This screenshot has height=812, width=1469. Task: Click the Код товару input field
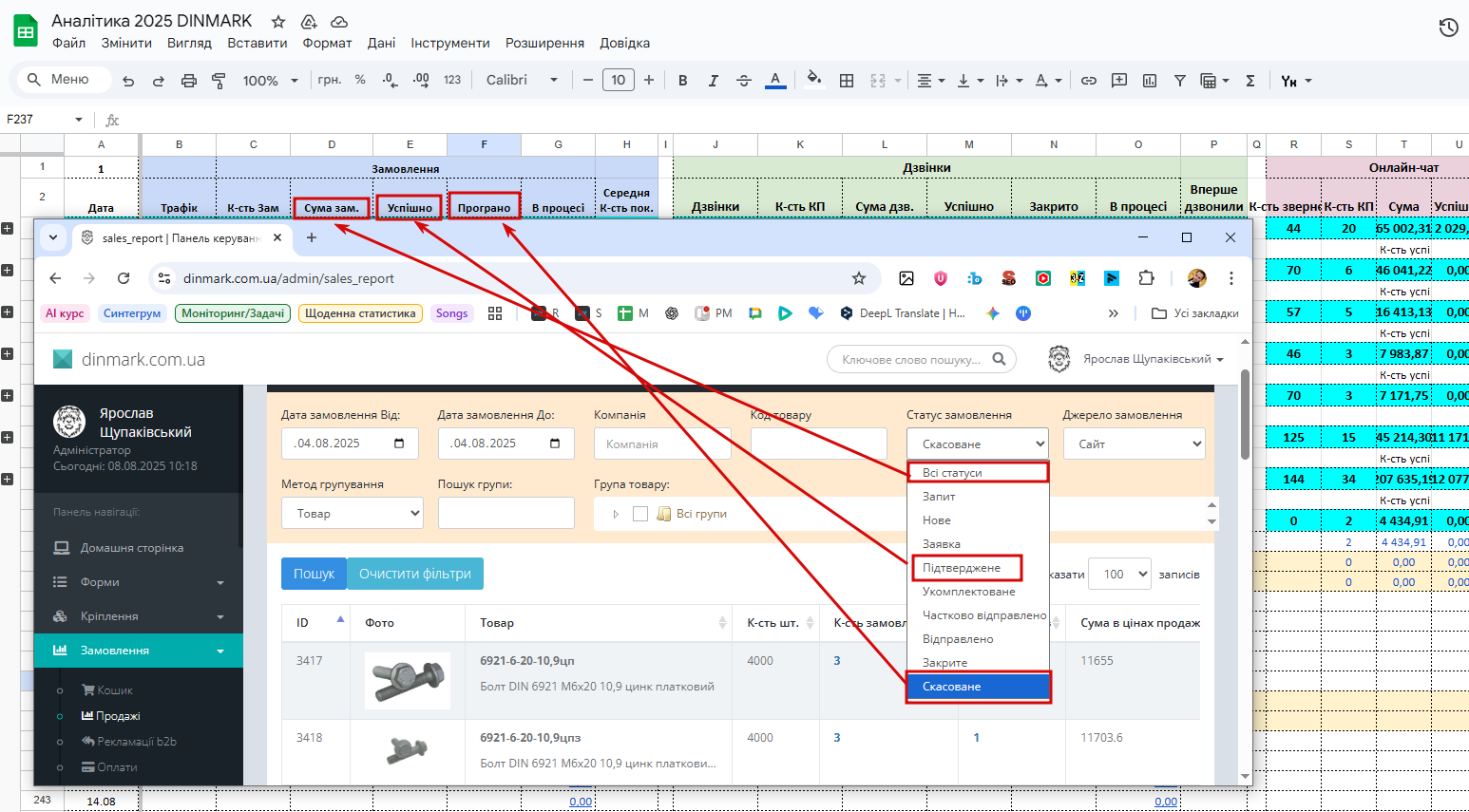(818, 444)
